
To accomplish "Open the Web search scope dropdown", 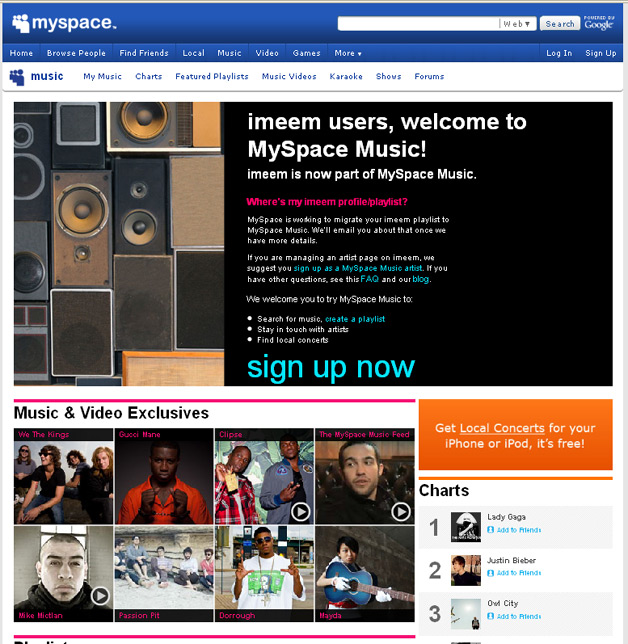I will (517, 24).
